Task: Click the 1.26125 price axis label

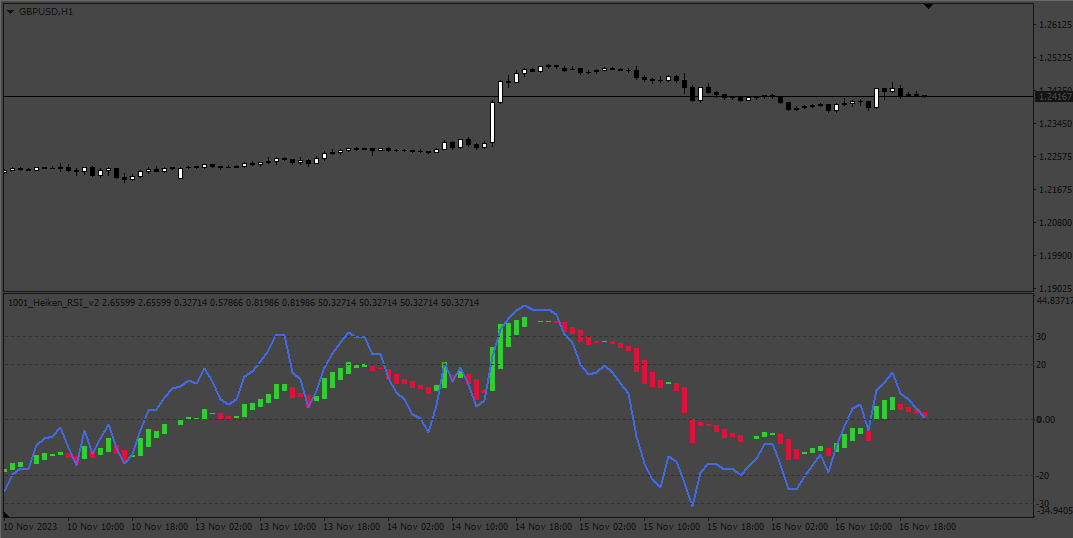Action: (1055, 25)
